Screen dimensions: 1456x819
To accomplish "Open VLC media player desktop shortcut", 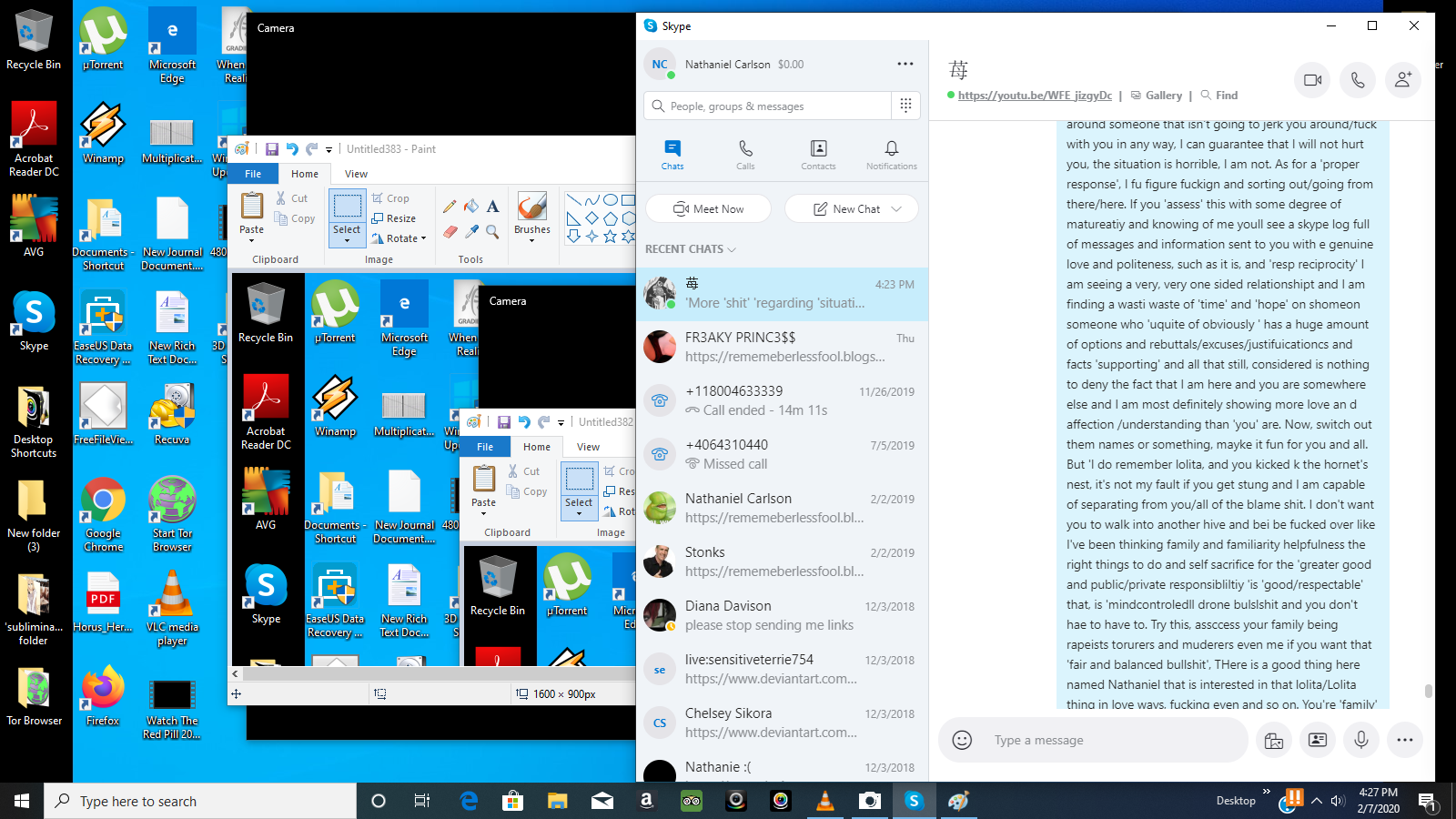I will [172, 608].
